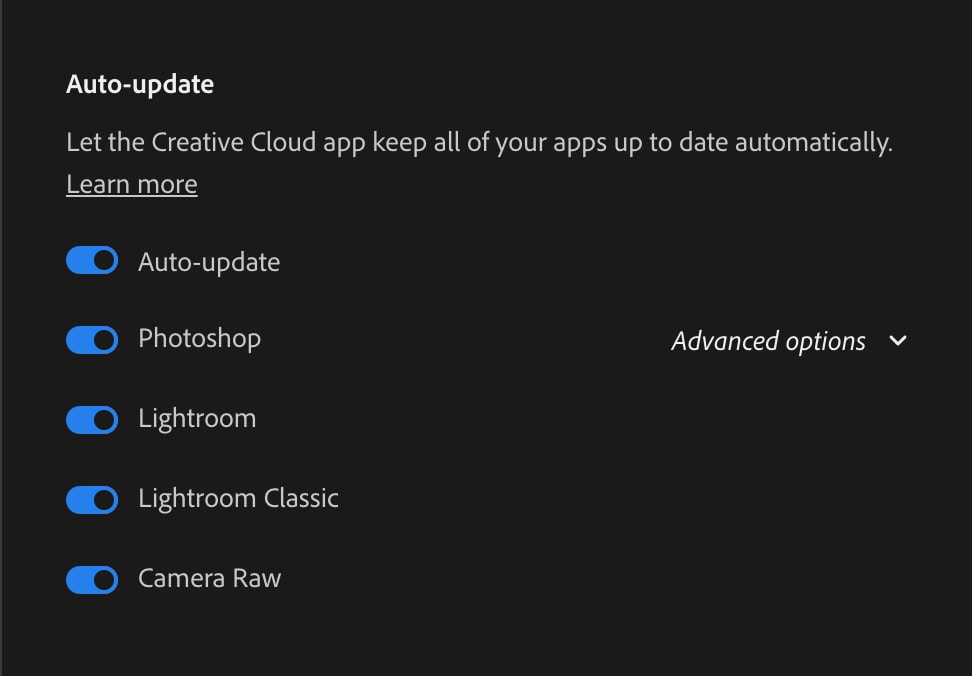Click the Advanced options text
Screen dimensions: 972x676
(x=768, y=341)
